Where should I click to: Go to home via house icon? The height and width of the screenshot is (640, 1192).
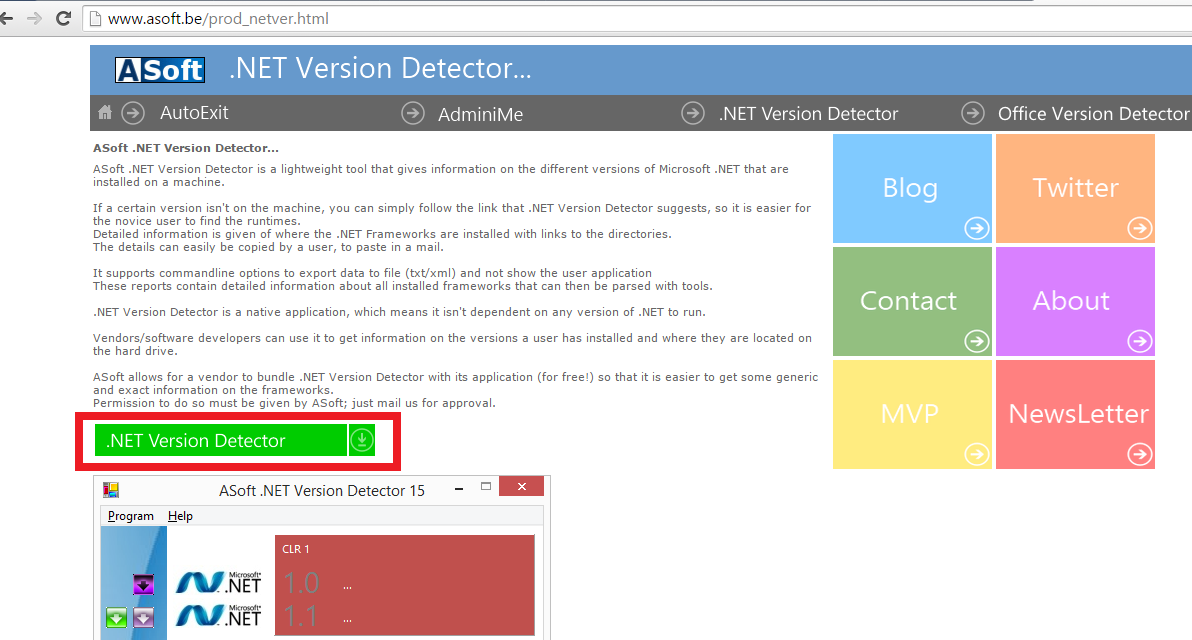pos(105,112)
